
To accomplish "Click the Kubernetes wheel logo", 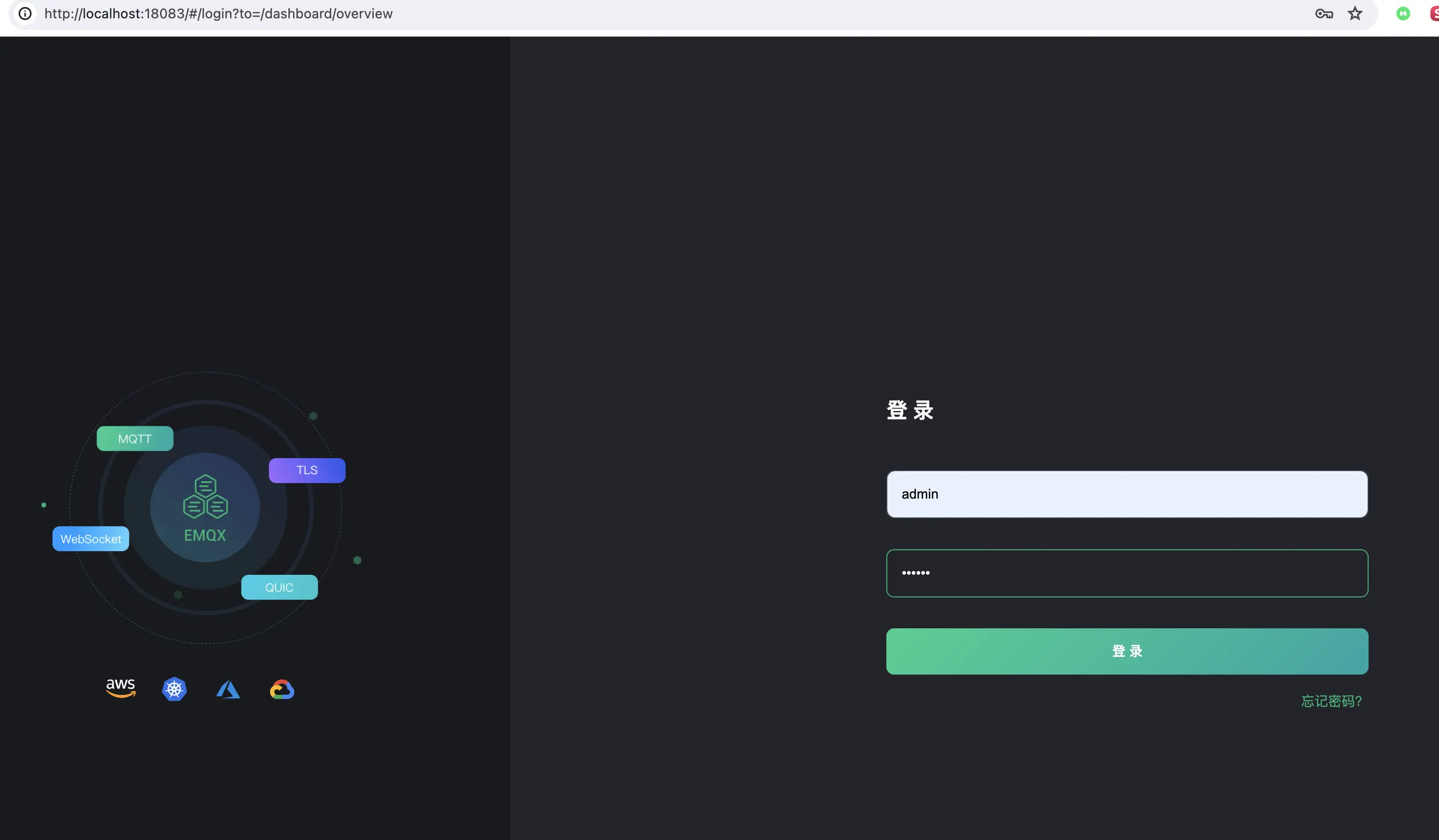I will [174, 689].
